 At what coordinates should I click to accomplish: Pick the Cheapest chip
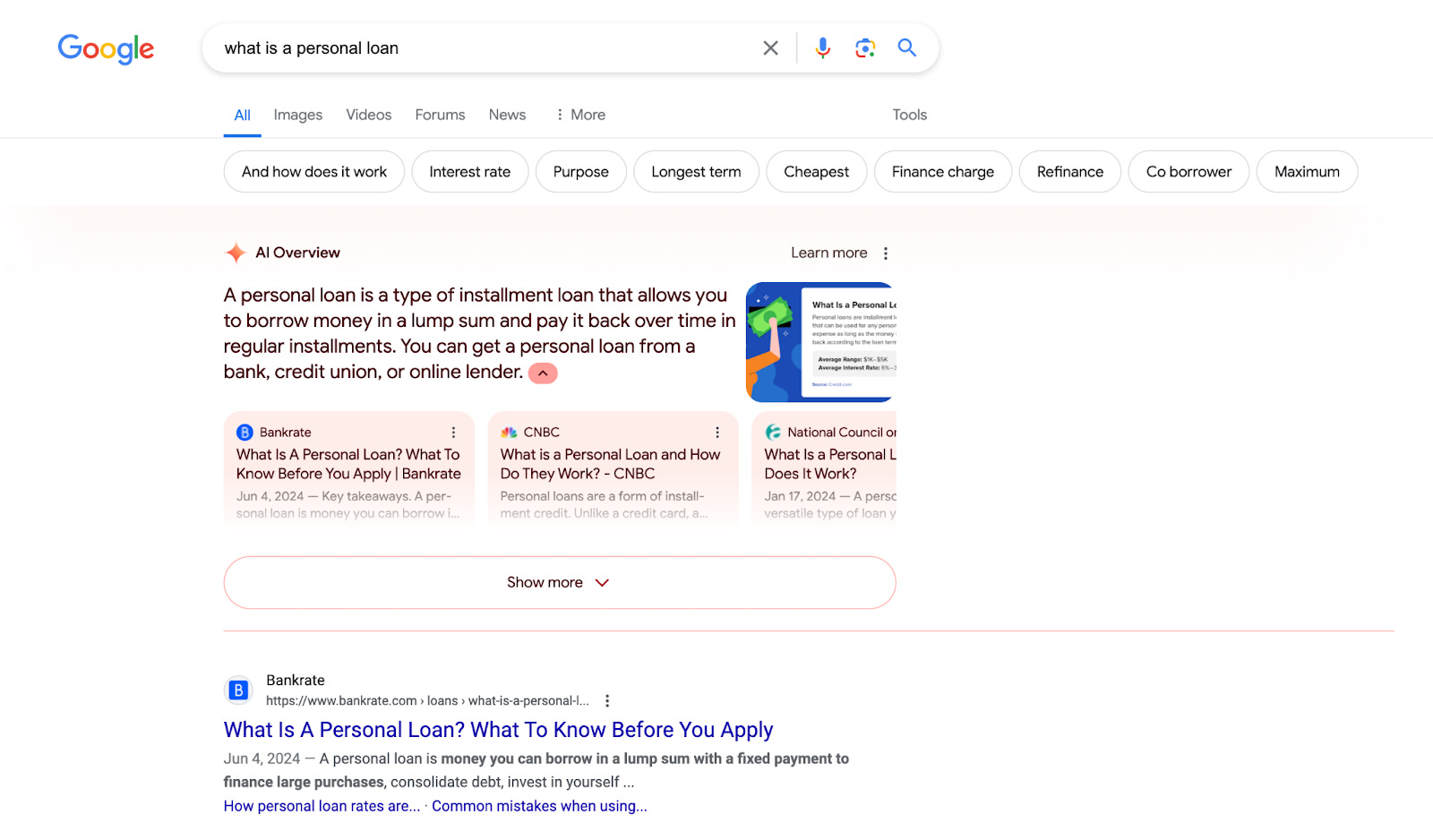pyautogui.click(x=817, y=172)
